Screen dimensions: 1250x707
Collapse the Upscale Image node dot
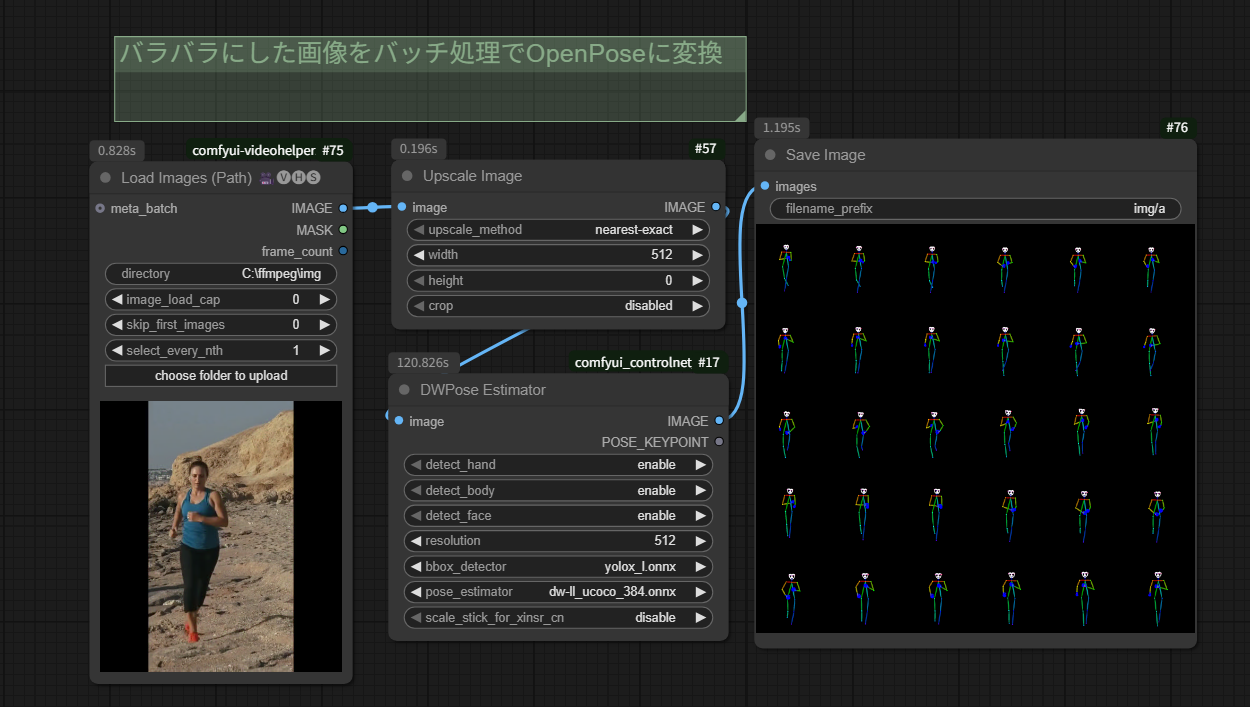407,176
